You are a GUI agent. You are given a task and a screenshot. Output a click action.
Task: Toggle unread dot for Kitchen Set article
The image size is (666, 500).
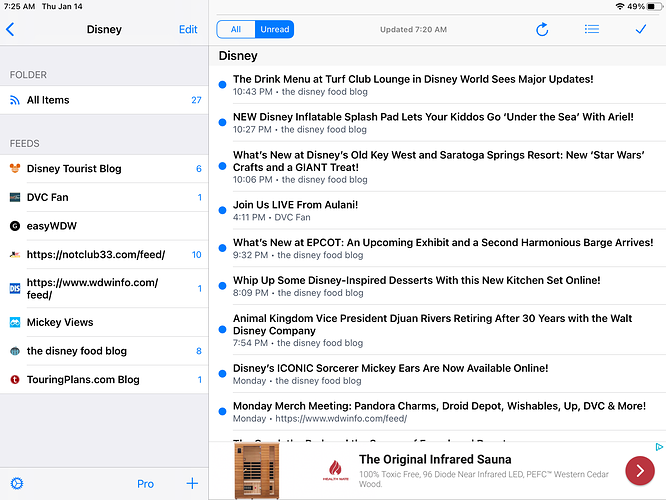tap(222, 286)
